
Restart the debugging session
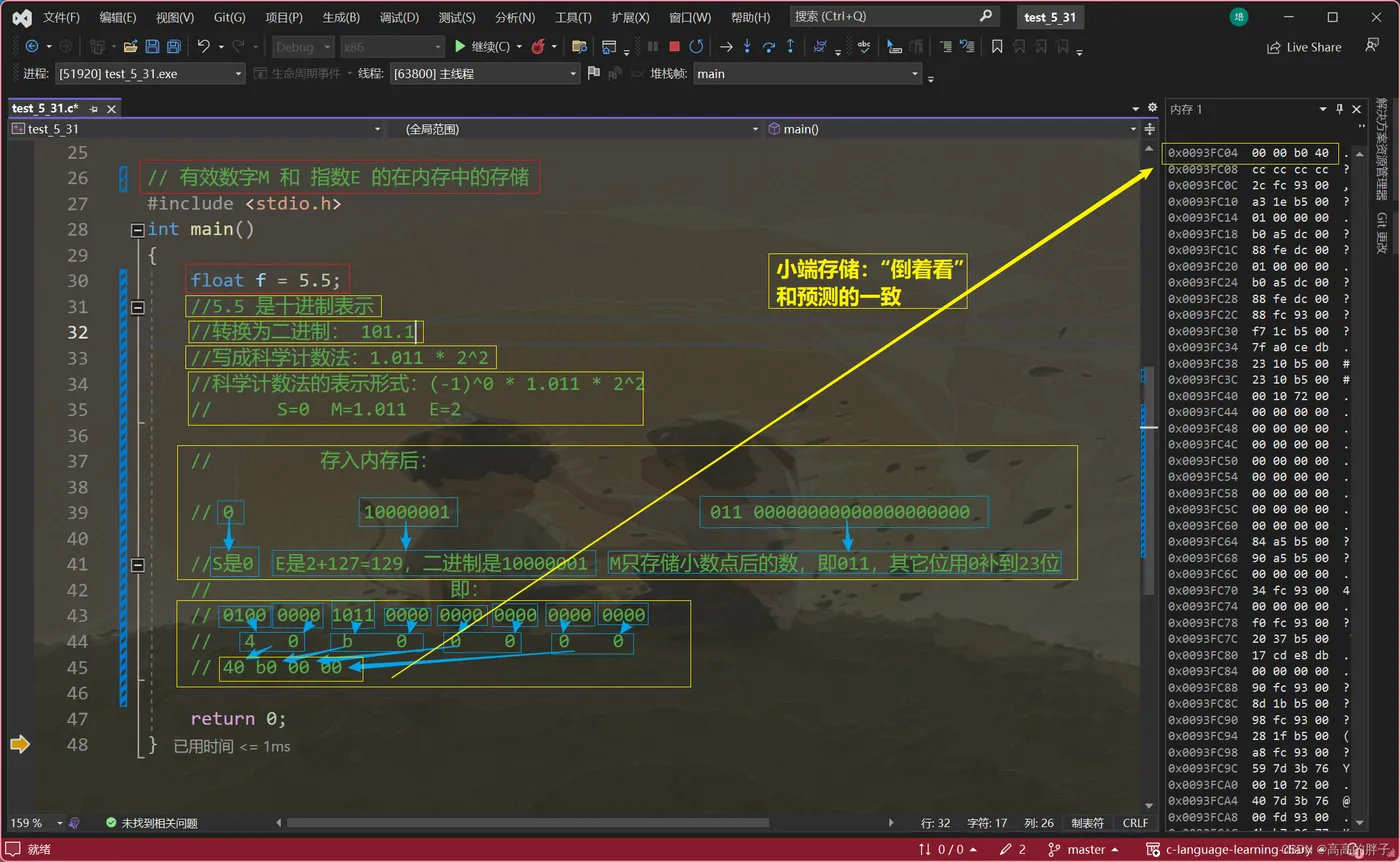pos(696,46)
